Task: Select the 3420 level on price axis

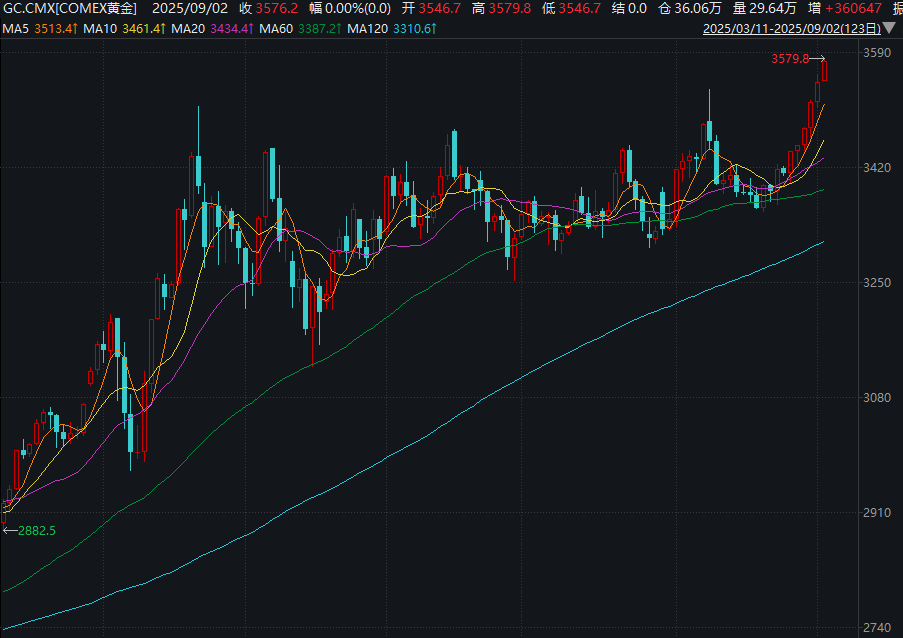Action: [876, 168]
